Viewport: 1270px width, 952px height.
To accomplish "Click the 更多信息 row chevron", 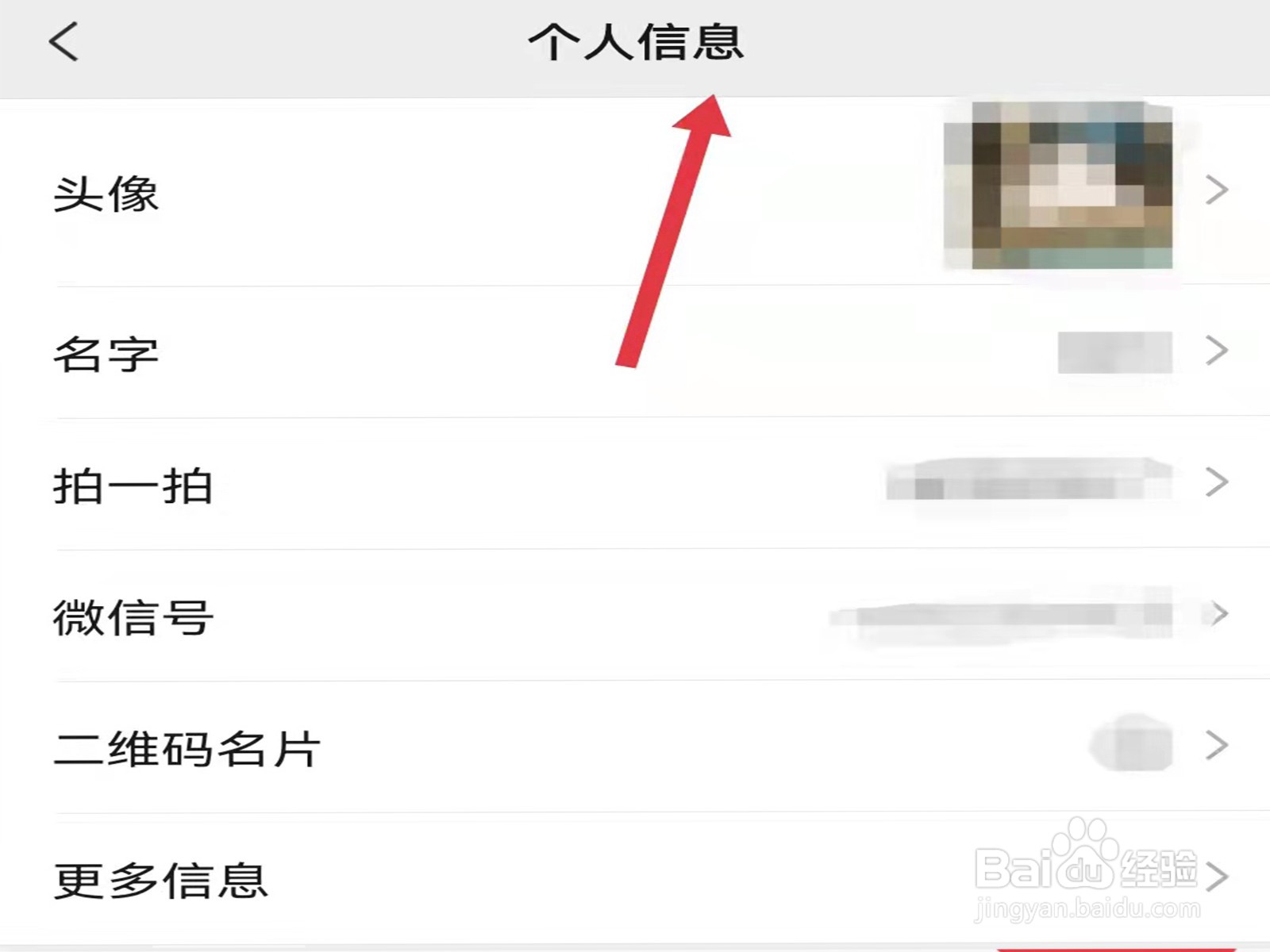I will pos(1217,877).
